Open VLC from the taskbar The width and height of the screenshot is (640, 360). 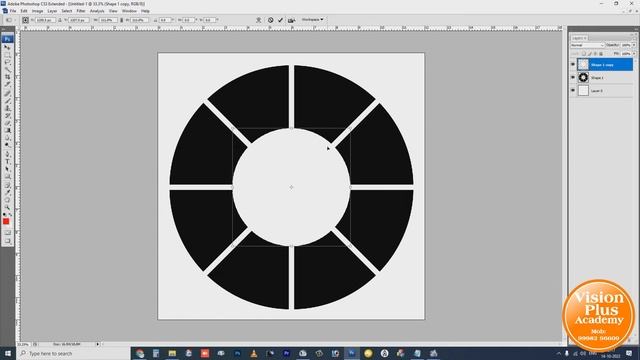253,353
